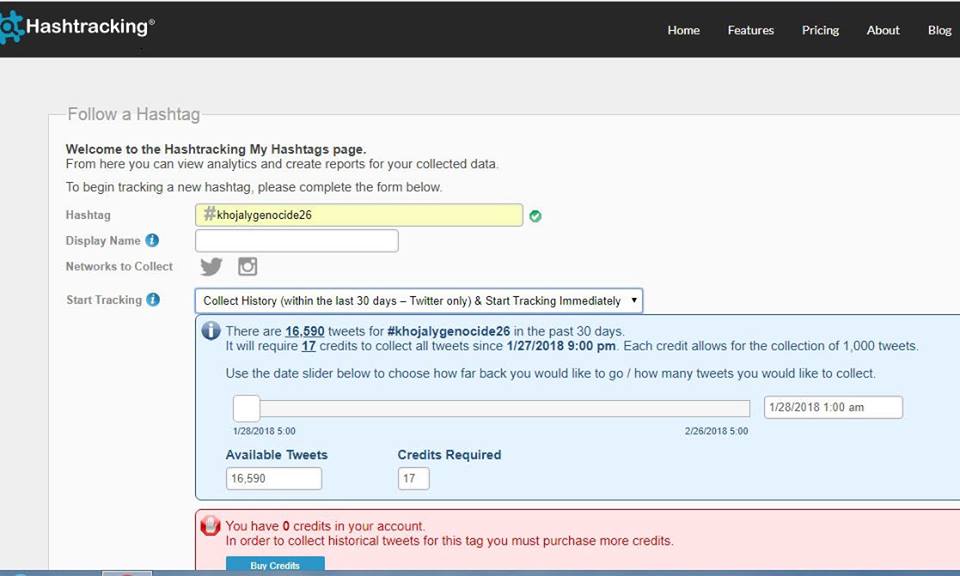
Task: Click the 1/28/2018 1:00 am date field
Action: (833, 407)
